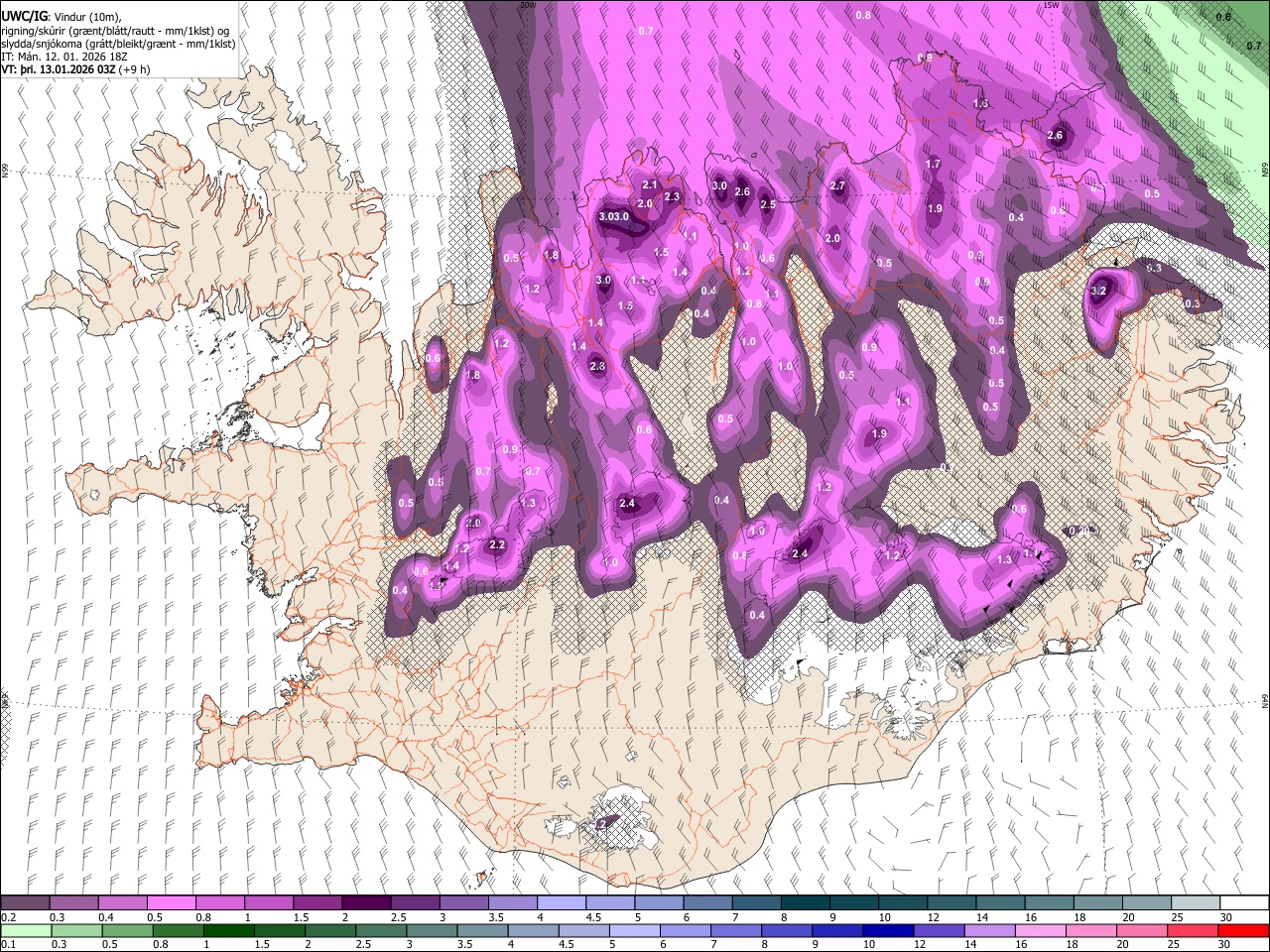Select the snow scale swatch between 0.3 and 0.4
This screenshot has width=1270, height=952.
tap(73, 903)
